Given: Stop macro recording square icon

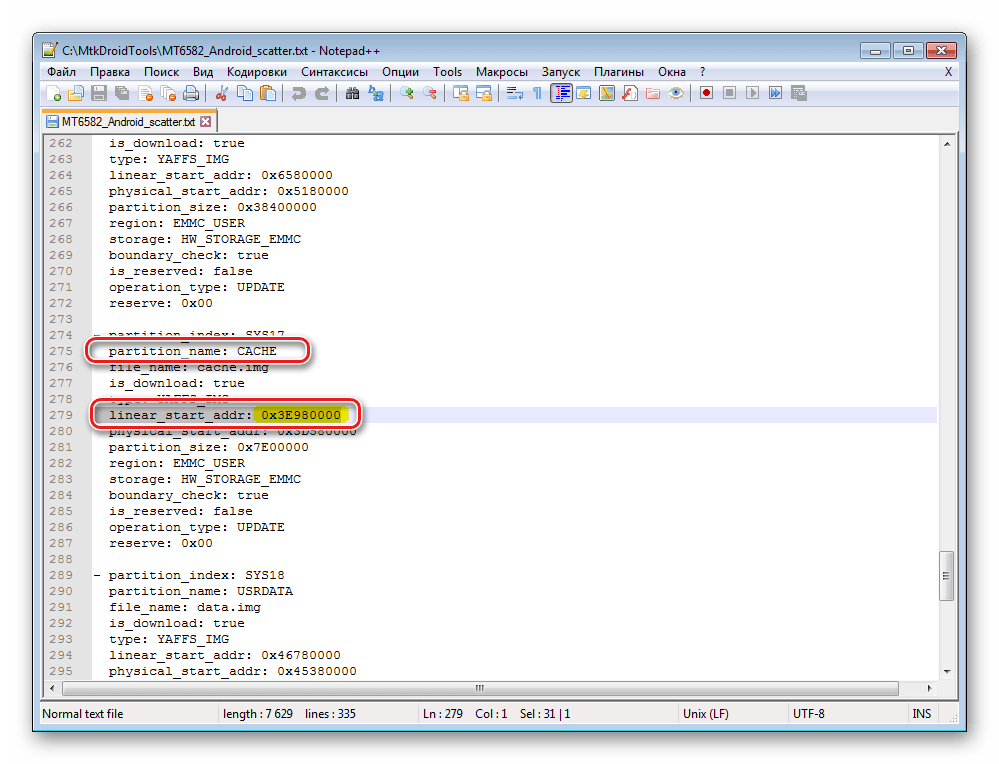Looking at the screenshot, I should pos(729,94).
